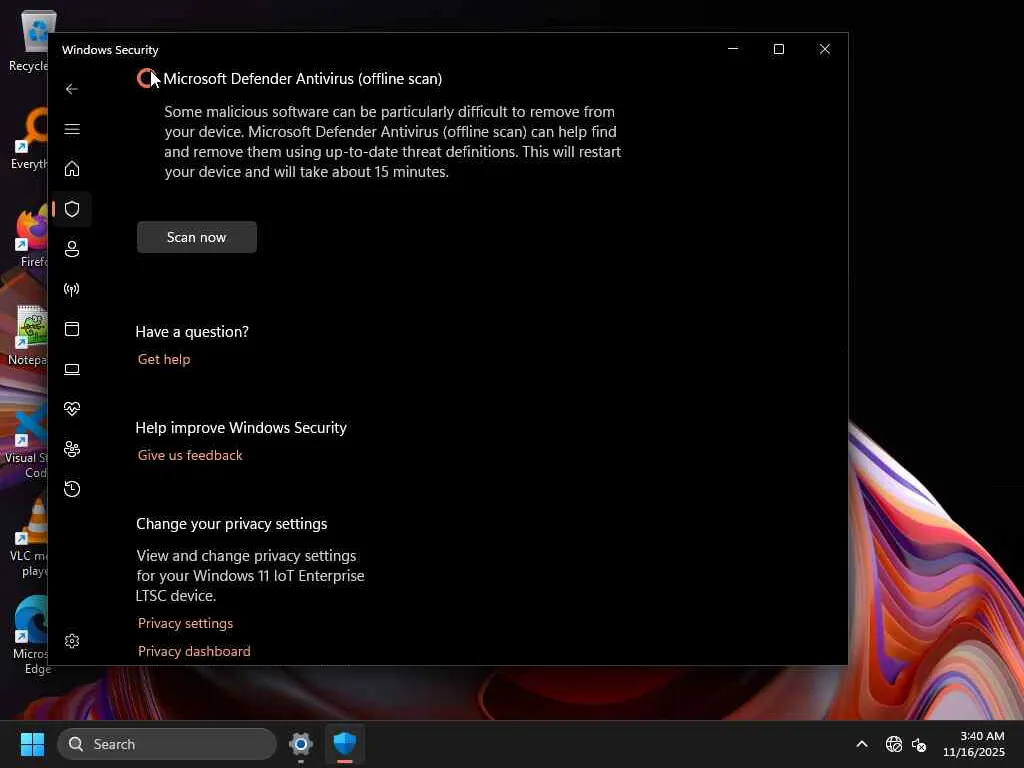The image size is (1024, 768).
Task: Click the taskbar Search box
Action: click(167, 744)
